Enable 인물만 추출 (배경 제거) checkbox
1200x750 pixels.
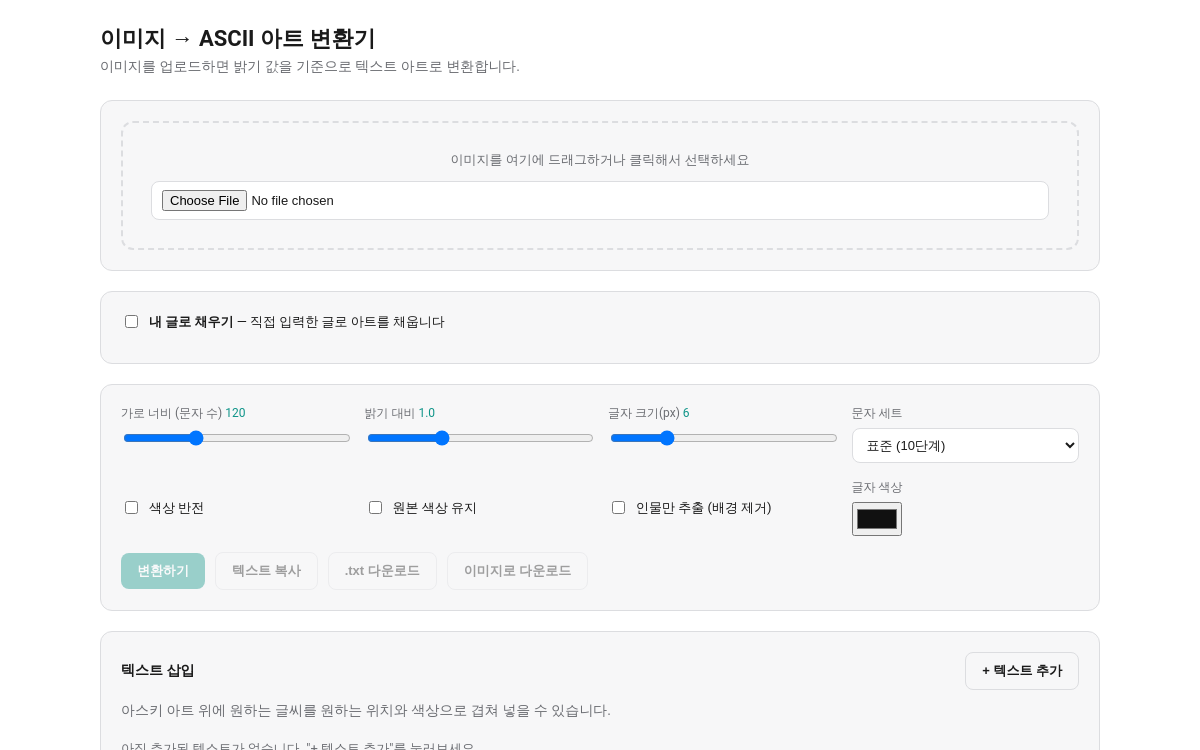pyautogui.click(x=618, y=508)
